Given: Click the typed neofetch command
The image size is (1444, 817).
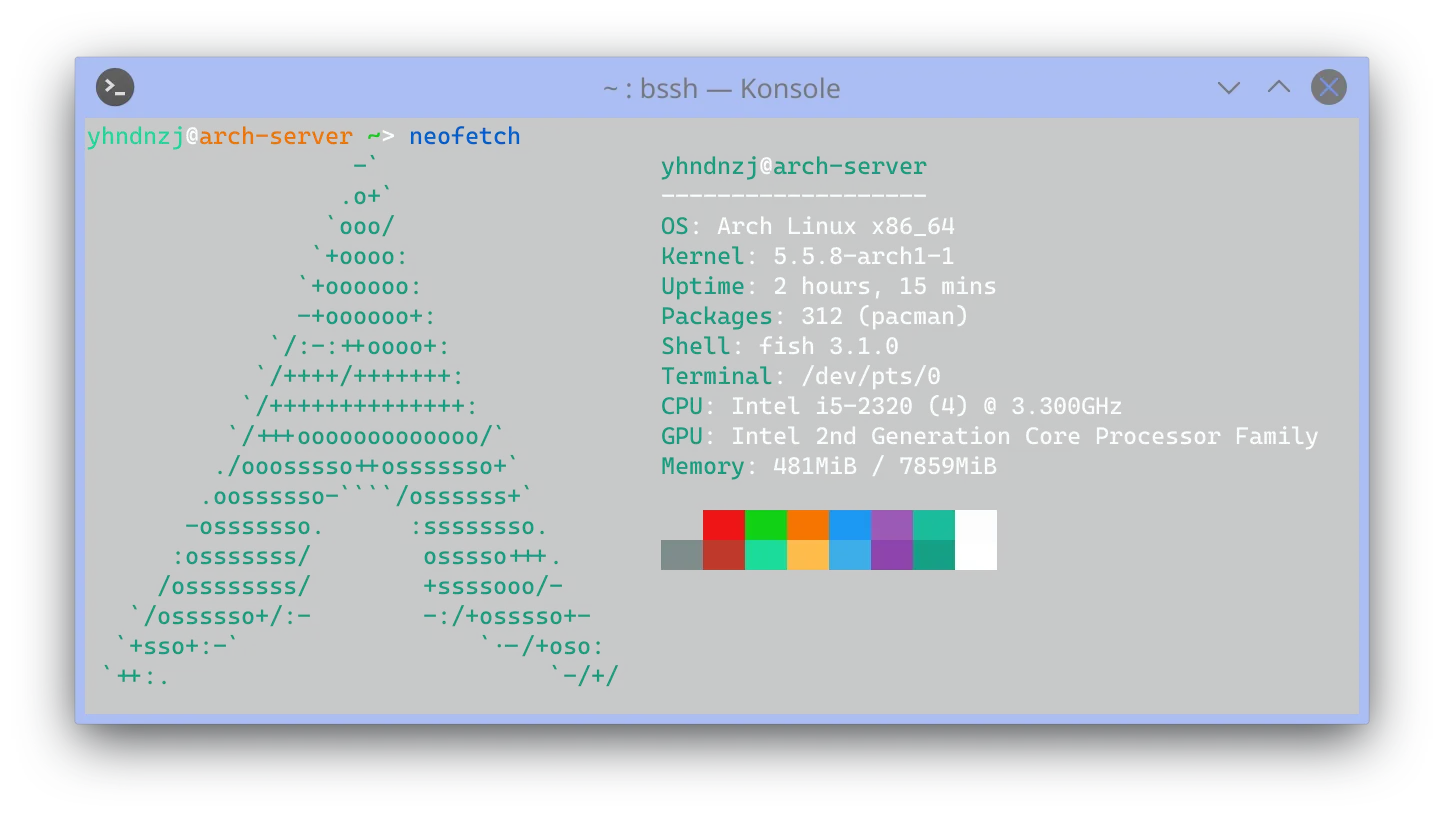Looking at the screenshot, I should (465, 136).
